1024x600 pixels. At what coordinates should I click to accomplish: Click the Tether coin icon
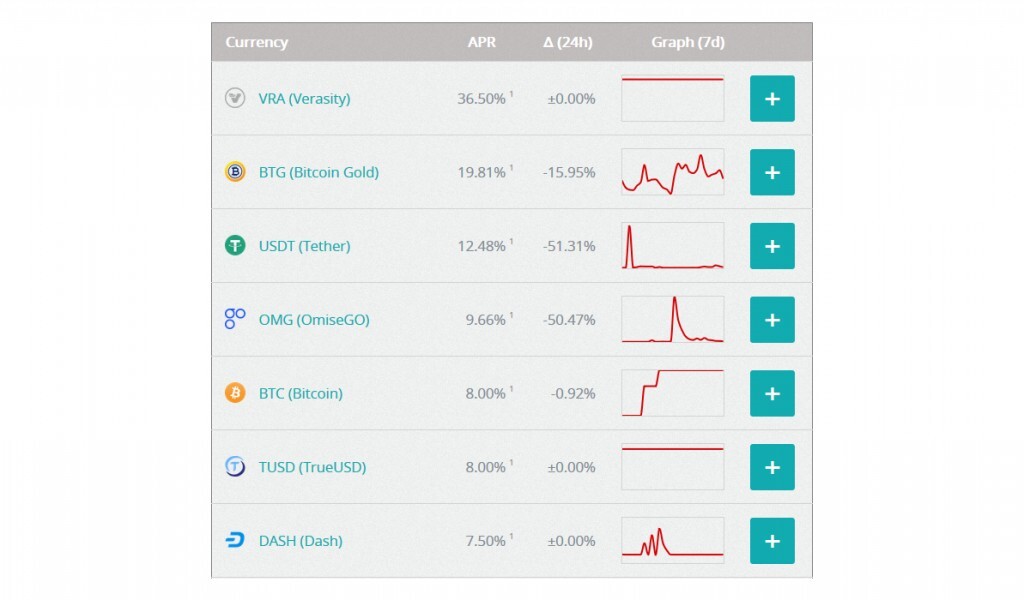(235, 246)
